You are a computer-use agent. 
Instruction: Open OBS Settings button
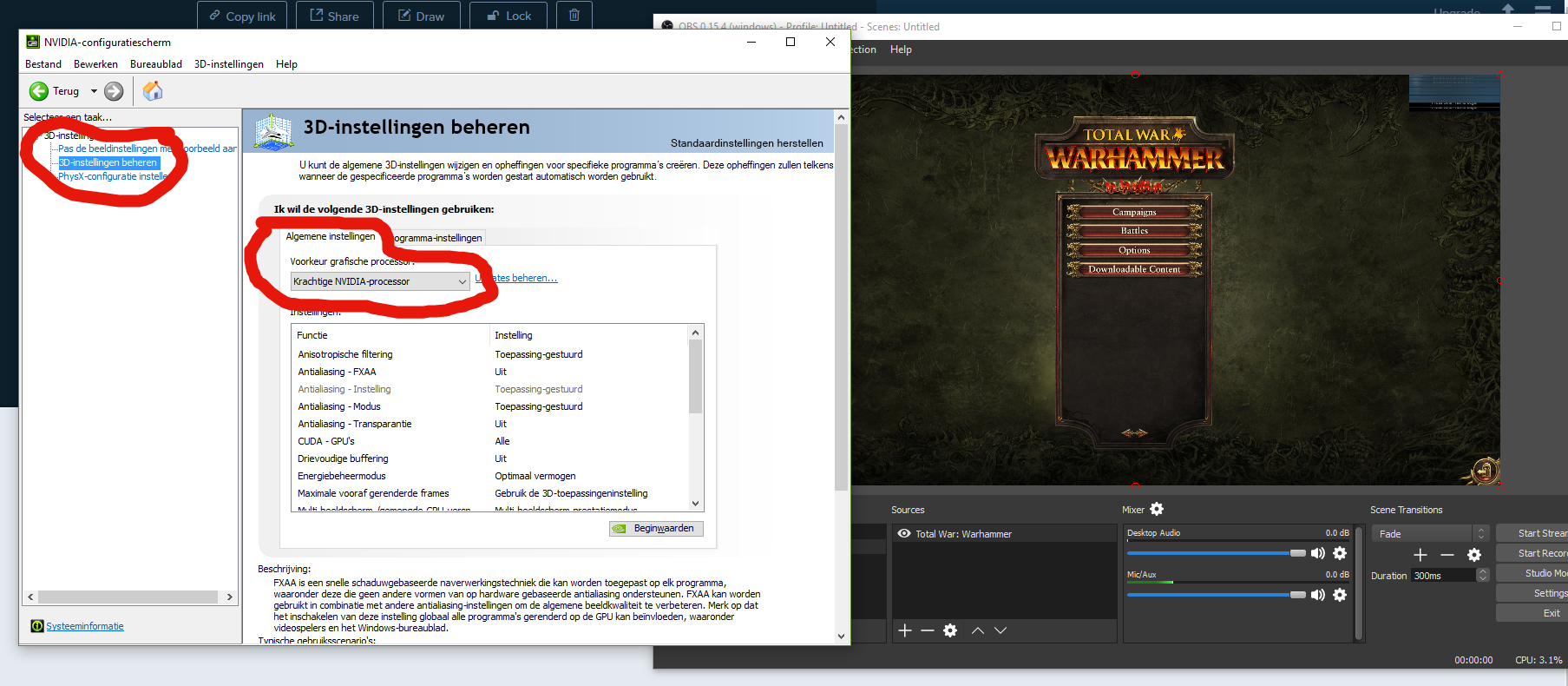point(1532,593)
